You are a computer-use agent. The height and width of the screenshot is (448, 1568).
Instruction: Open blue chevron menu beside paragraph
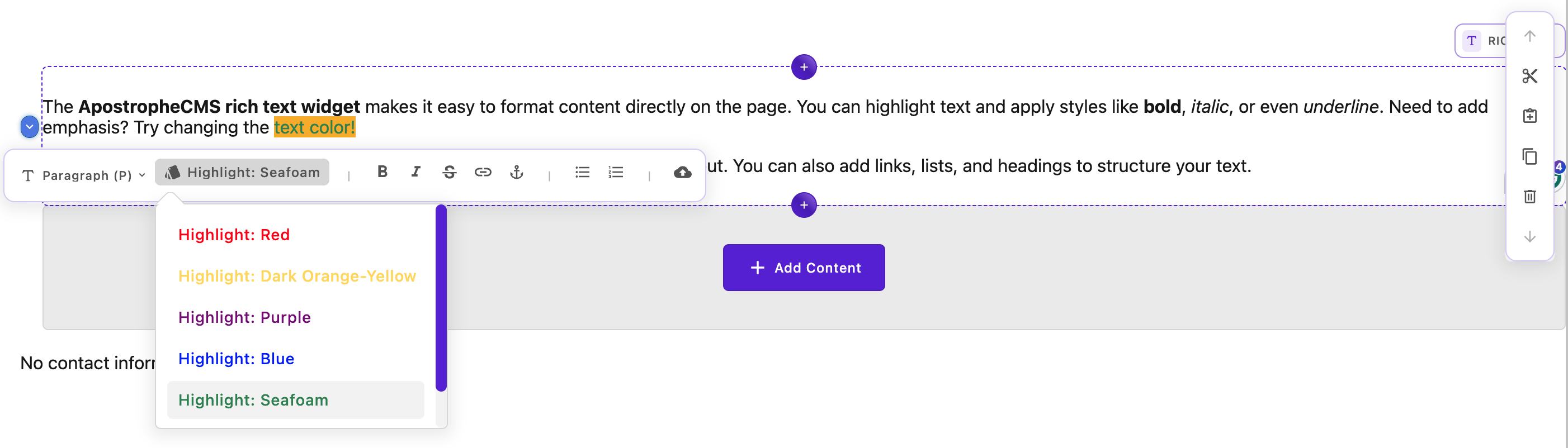coord(29,126)
